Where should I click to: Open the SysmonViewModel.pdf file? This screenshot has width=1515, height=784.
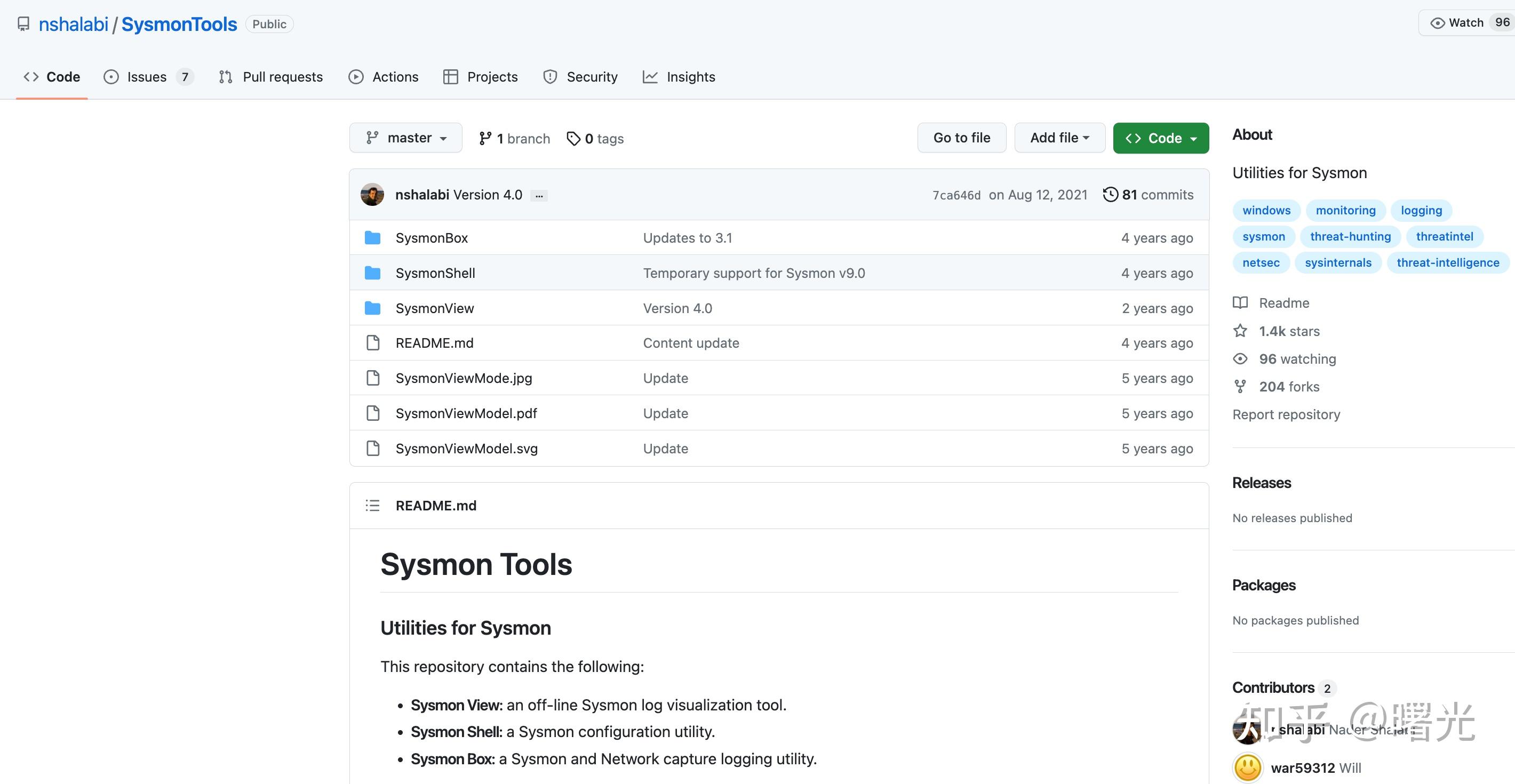click(x=466, y=413)
